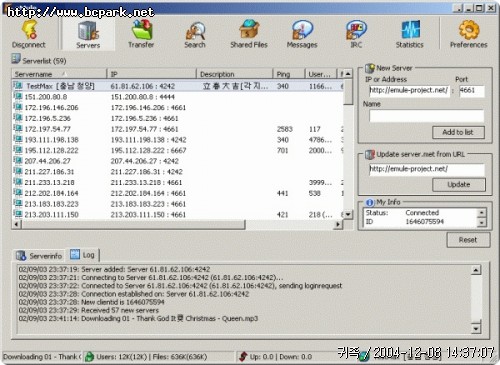This screenshot has height=365, width=500.
Task: Sort list by Users column header
Action: tap(321, 74)
